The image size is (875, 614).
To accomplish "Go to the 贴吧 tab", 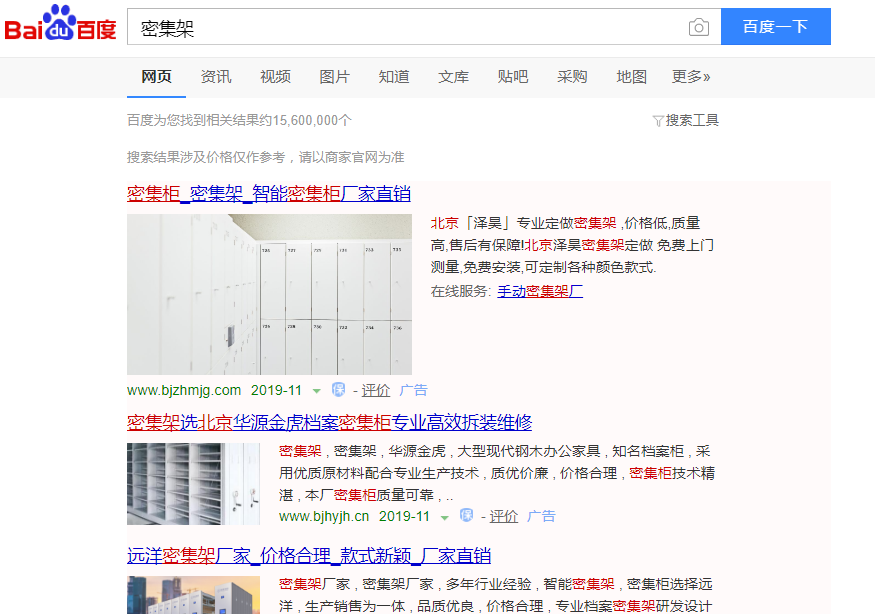I will click(x=513, y=77).
